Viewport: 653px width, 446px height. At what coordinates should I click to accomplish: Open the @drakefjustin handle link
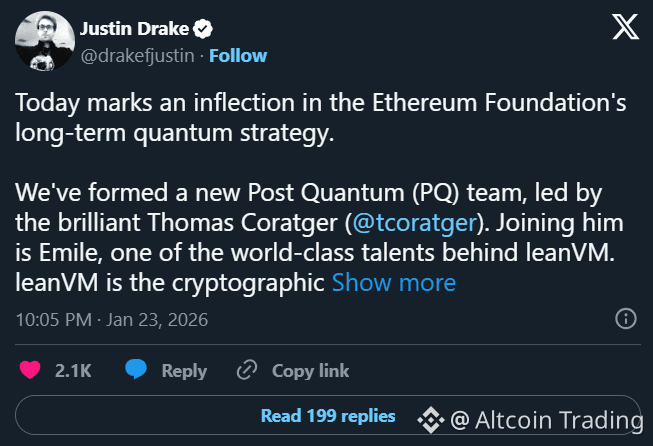(x=133, y=55)
